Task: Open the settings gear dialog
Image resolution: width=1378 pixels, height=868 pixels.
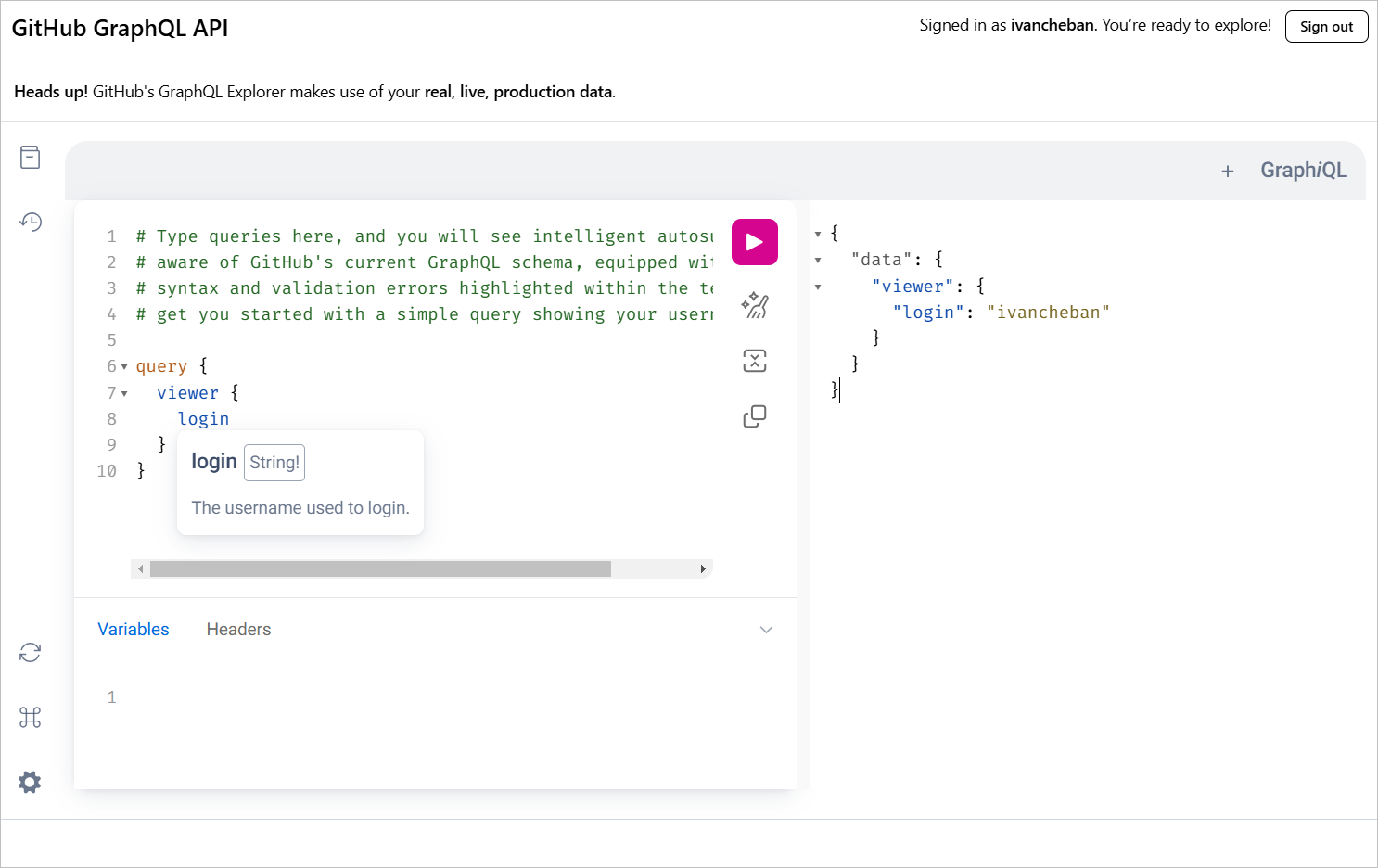Action: (31, 782)
